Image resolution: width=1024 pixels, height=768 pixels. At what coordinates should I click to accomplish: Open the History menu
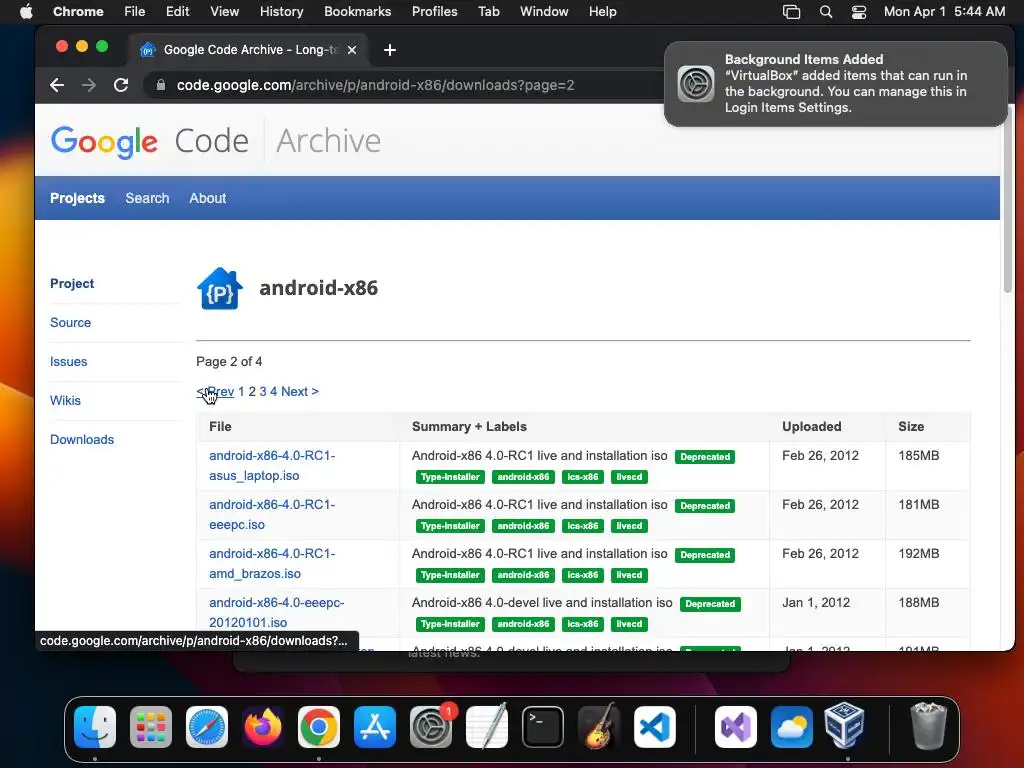pyautogui.click(x=281, y=11)
